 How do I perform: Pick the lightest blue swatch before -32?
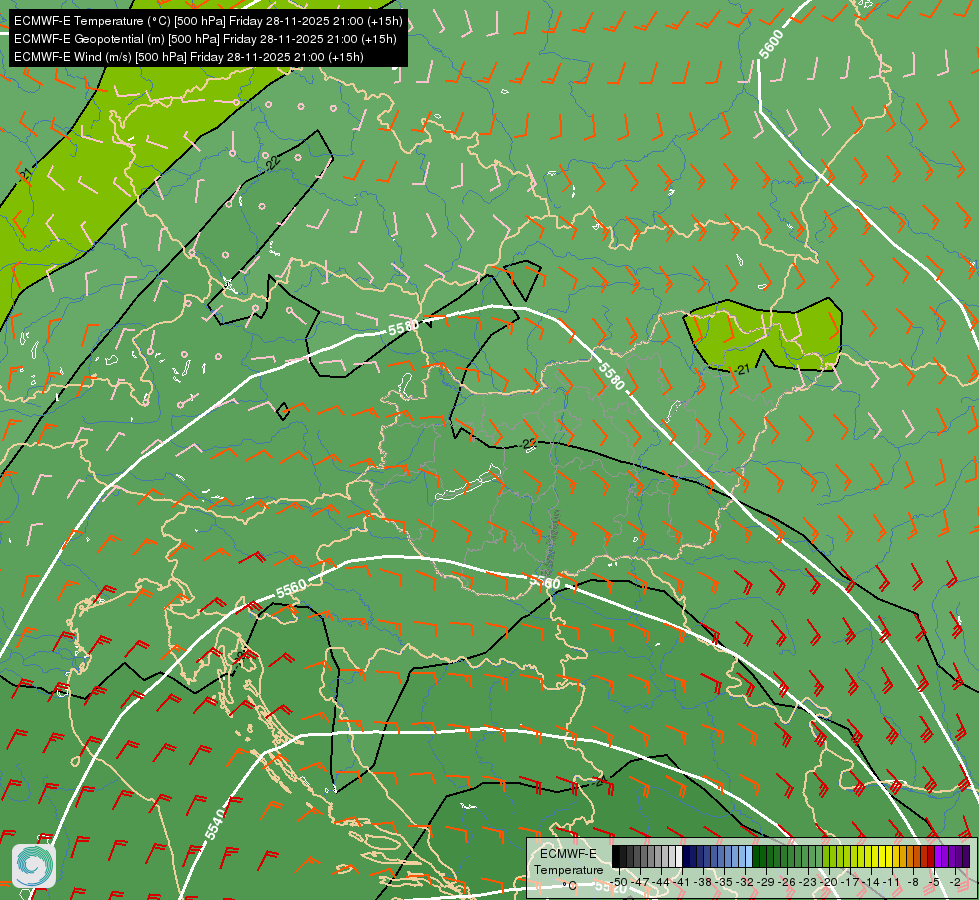coord(749,856)
